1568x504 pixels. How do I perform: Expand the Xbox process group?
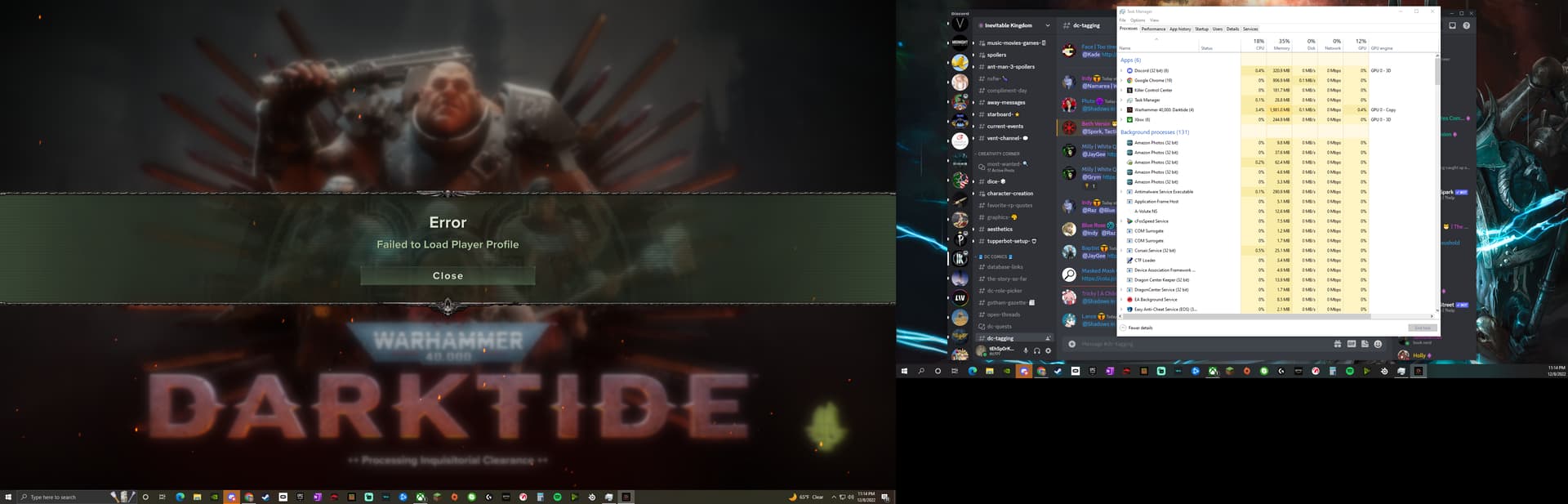(1122, 120)
